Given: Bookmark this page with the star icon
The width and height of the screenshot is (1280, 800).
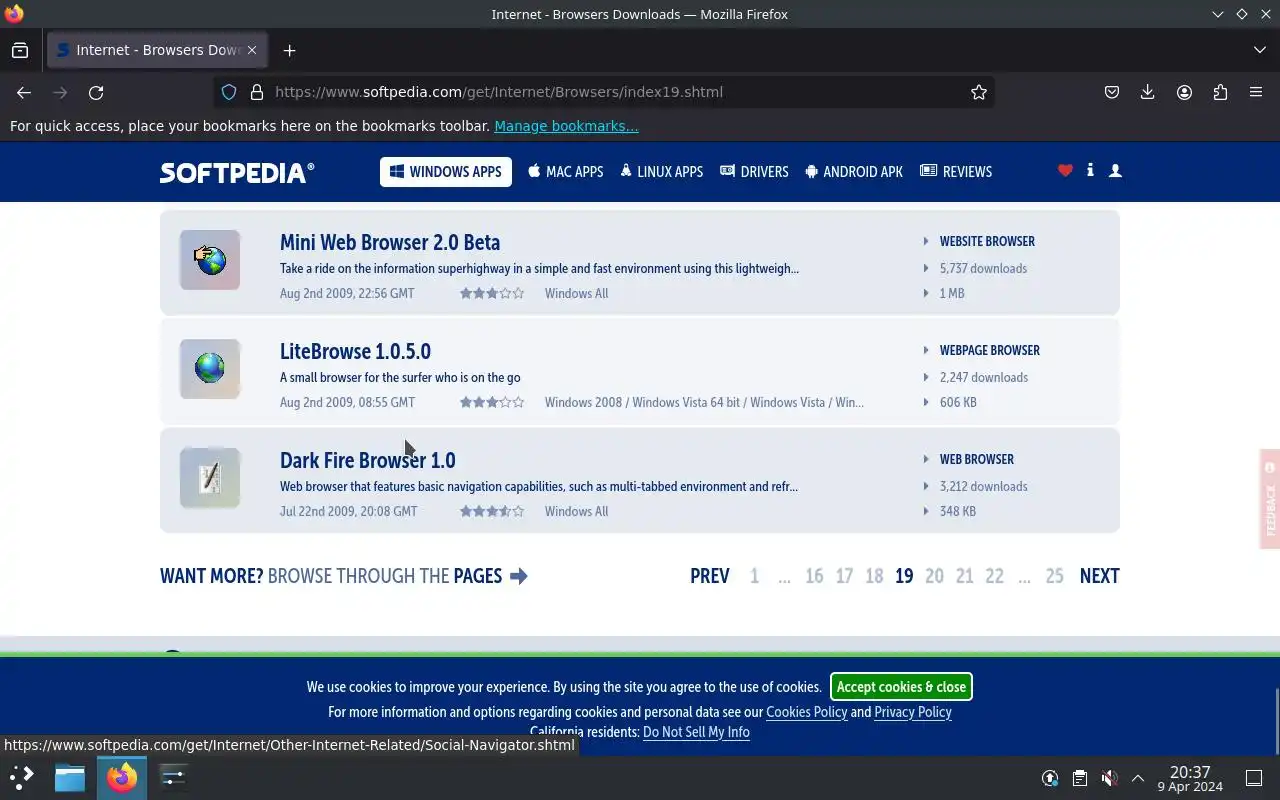Looking at the screenshot, I should [979, 92].
